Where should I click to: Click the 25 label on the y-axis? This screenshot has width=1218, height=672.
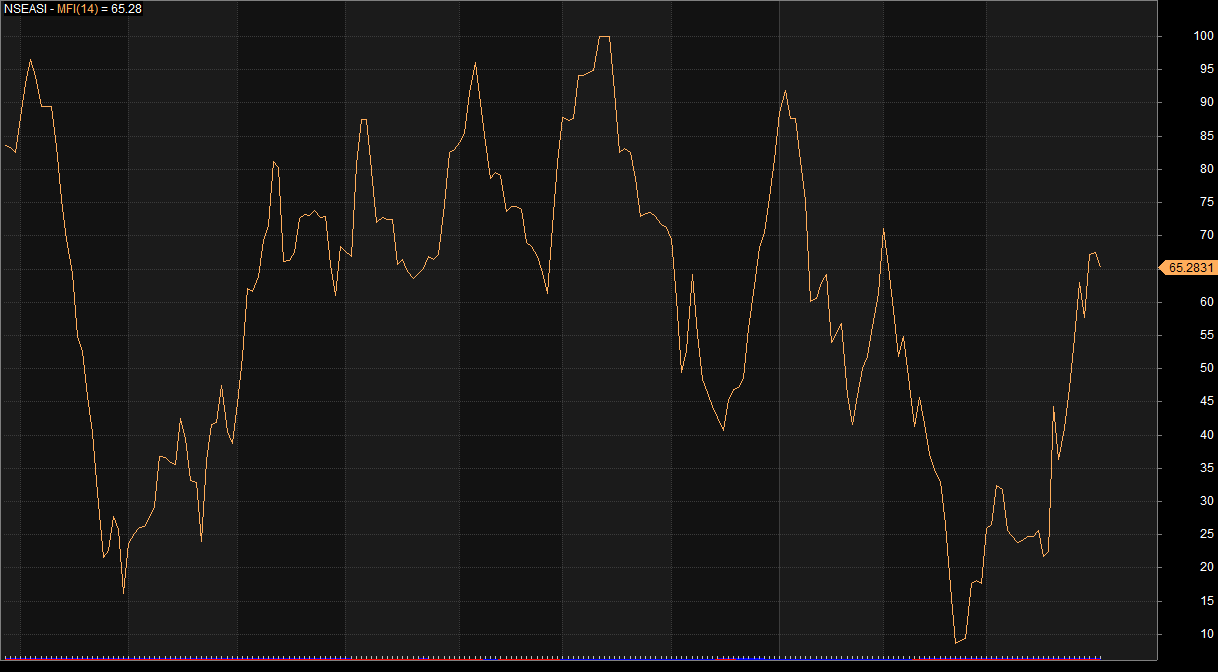click(x=1204, y=535)
